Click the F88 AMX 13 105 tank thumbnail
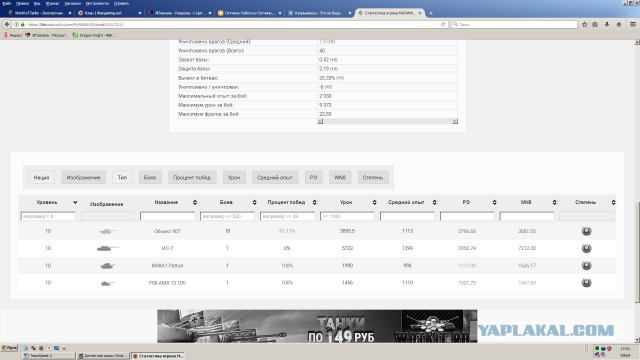This screenshot has height=360, width=640. coord(107,283)
